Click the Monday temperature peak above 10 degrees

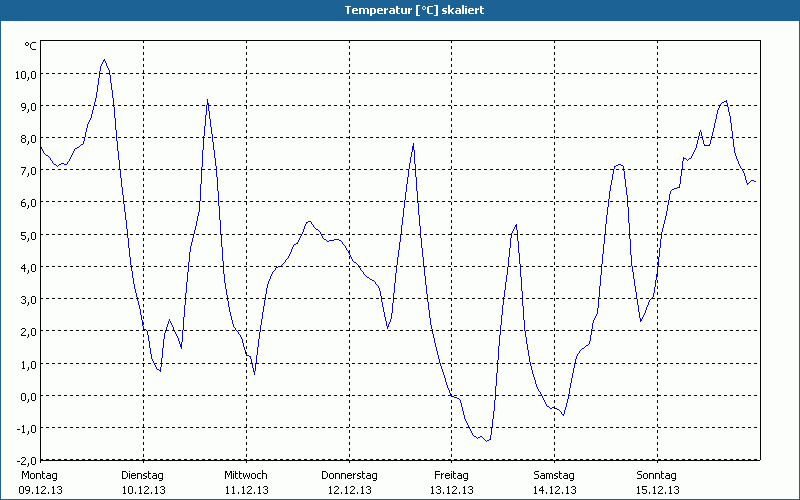105,60
